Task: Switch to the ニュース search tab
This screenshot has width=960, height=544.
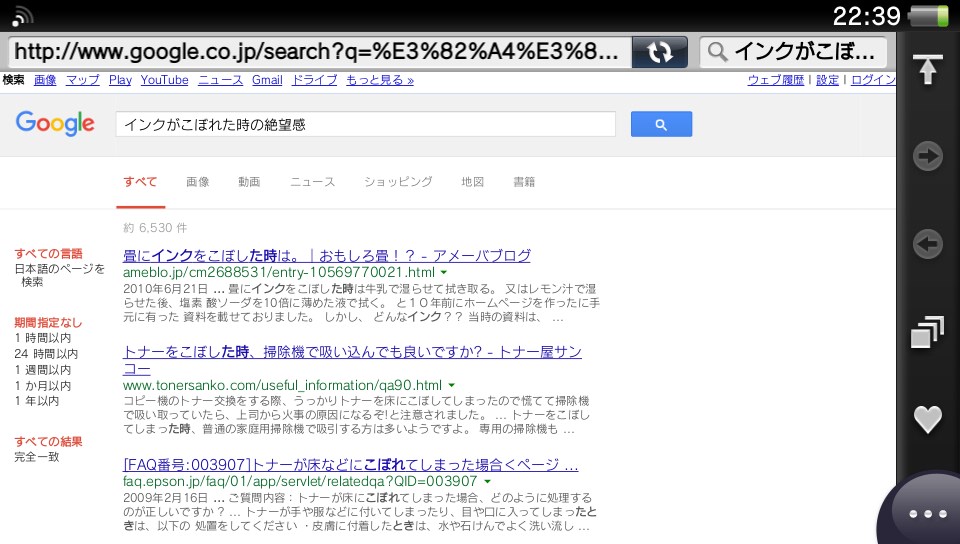Action: tap(312, 182)
